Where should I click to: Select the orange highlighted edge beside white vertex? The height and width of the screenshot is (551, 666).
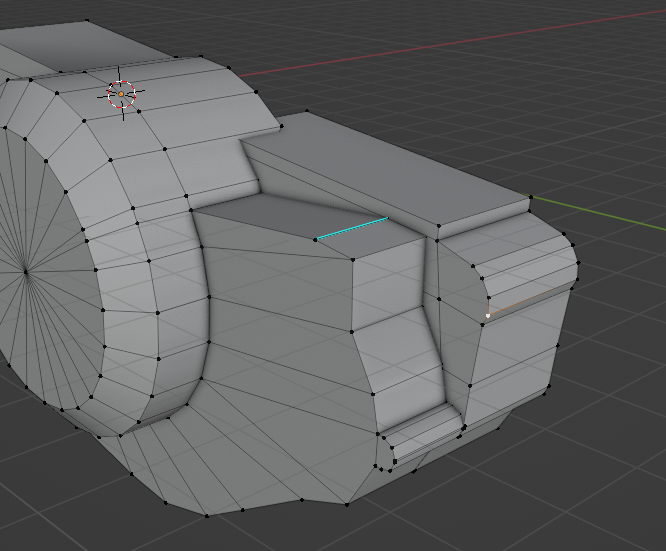pos(530,301)
